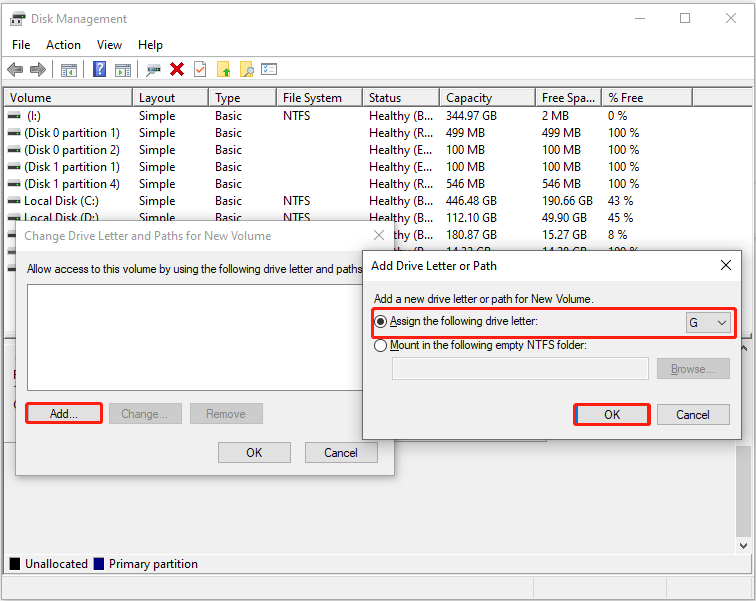Click the Disk Management title bar icon
756x601 pixels.
[17, 19]
